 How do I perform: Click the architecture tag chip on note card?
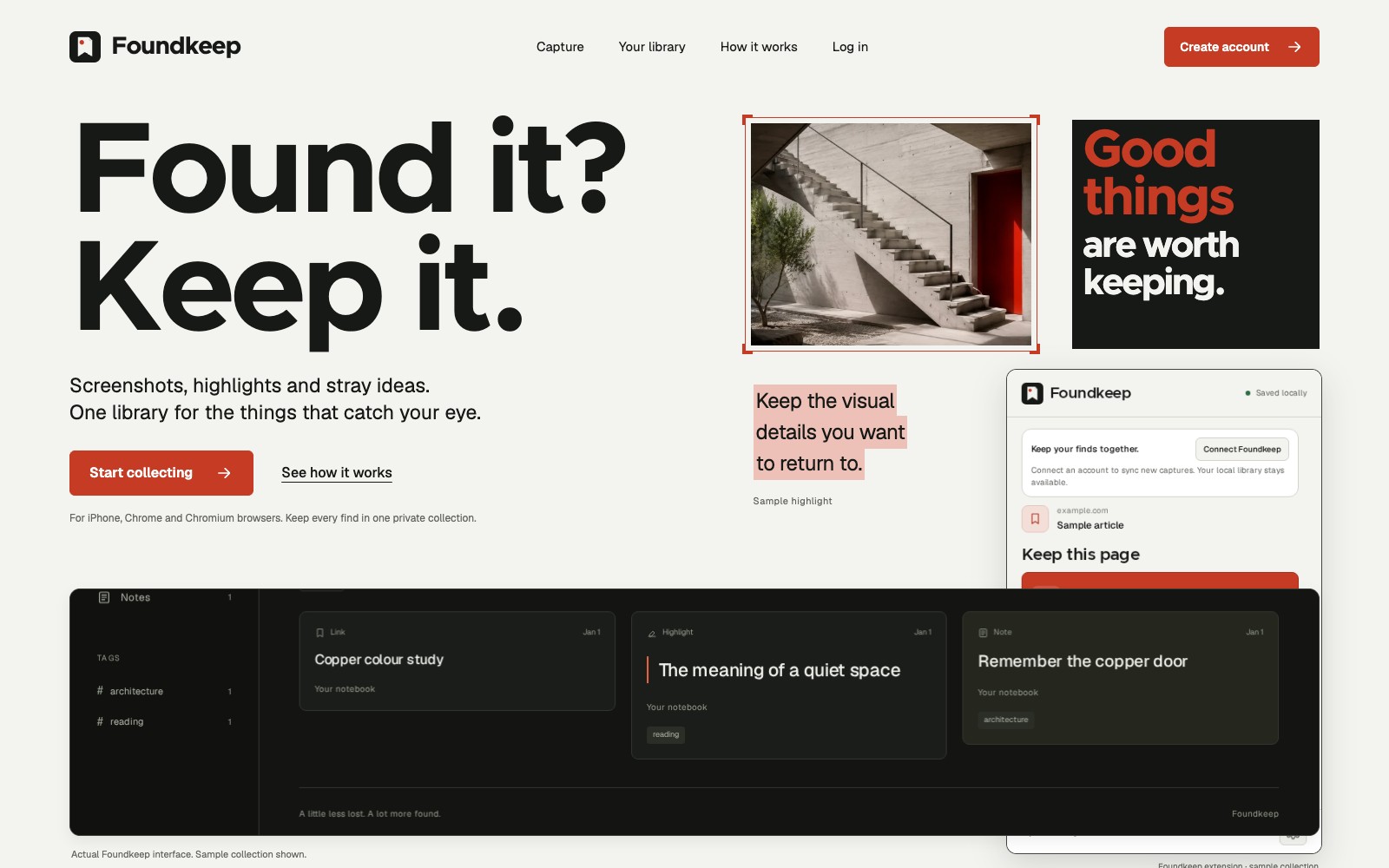coord(1006,720)
